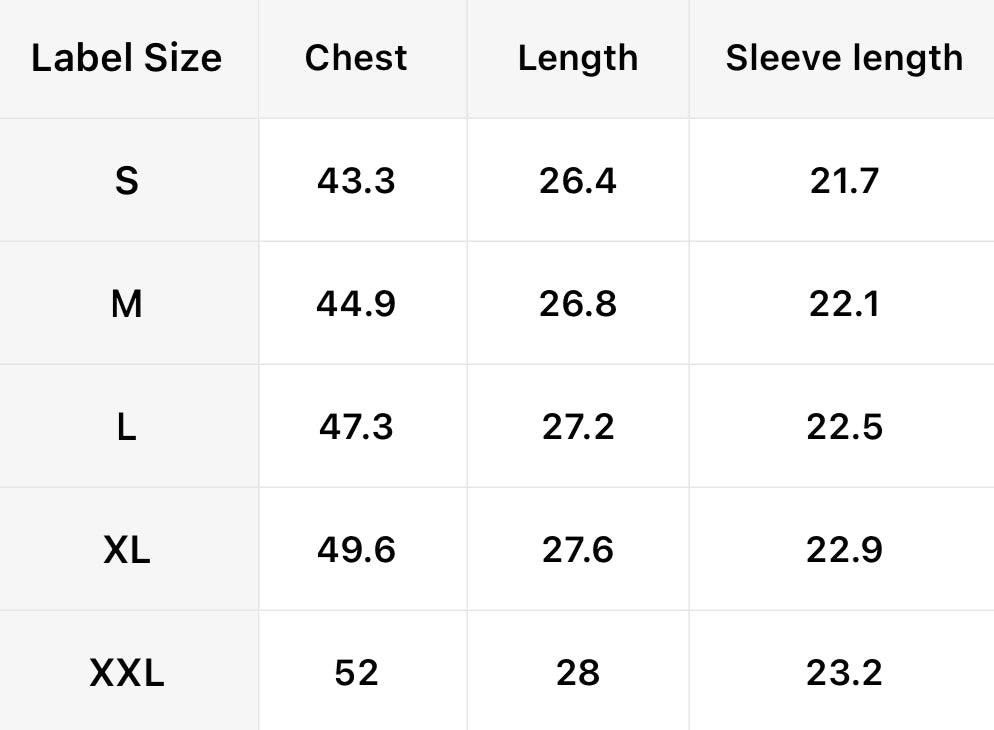Select the L size row label
The image size is (994, 730).
pos(126,427)
